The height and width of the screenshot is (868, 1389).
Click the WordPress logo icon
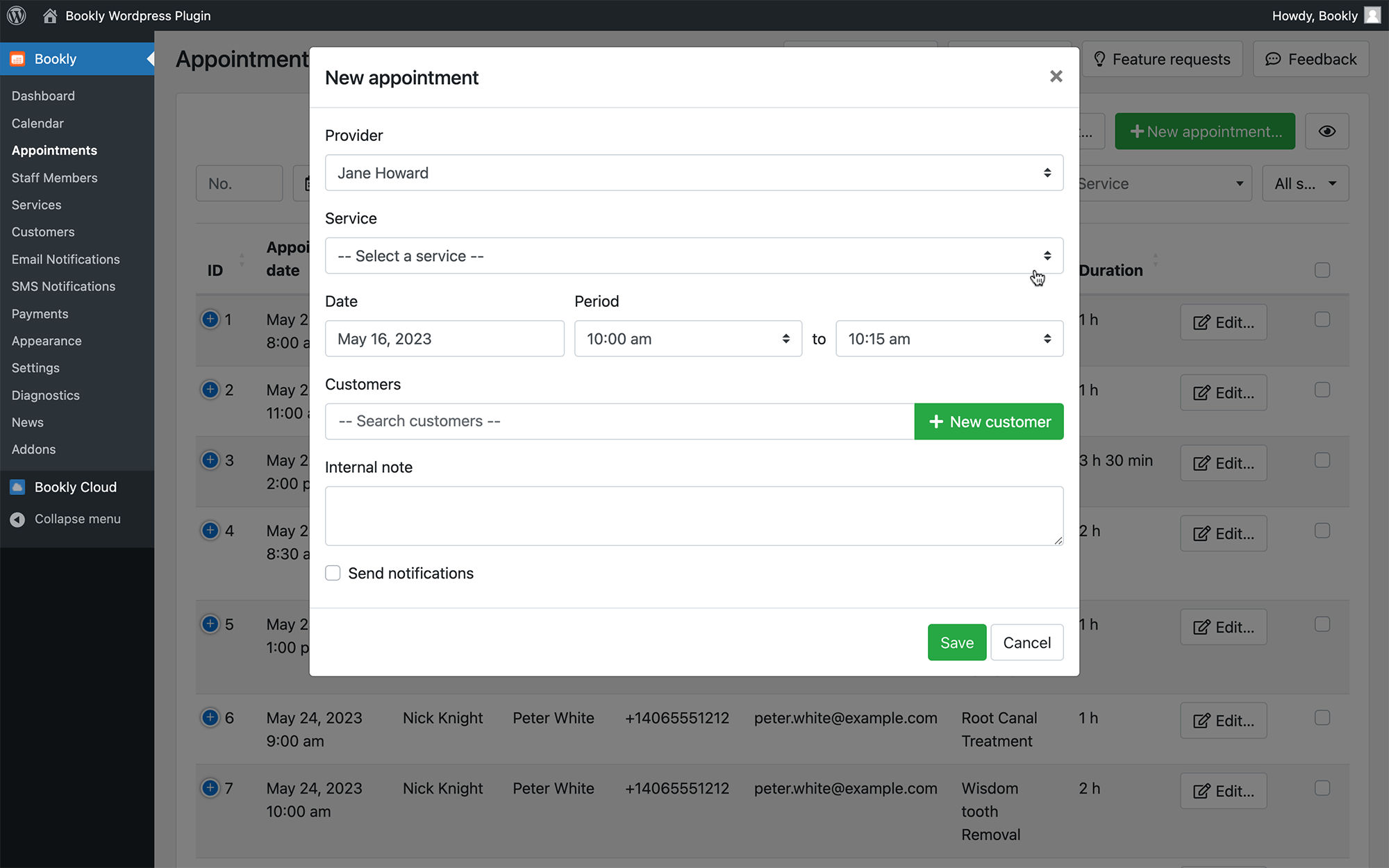coord(17,15)
